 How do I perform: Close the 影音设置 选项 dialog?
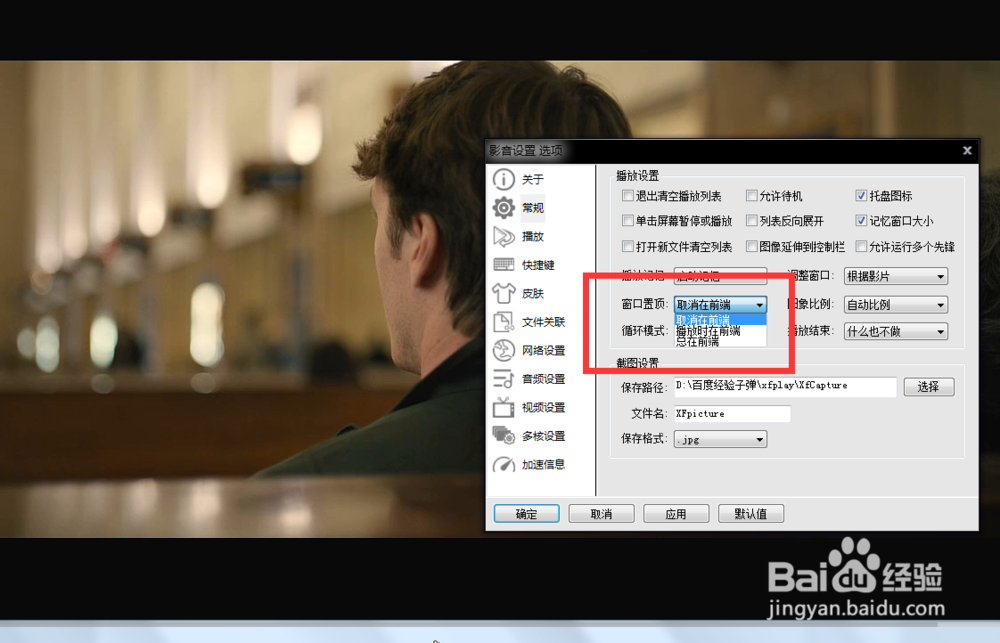click(x=967, y=151)
